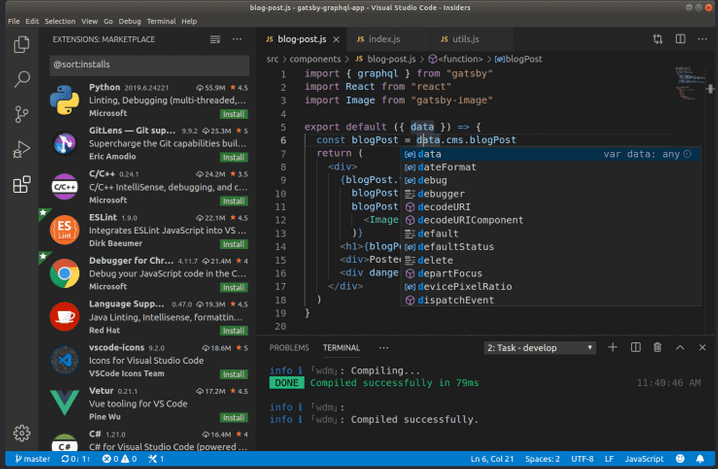Add a new terminal with plus icon

click(612, 347)
